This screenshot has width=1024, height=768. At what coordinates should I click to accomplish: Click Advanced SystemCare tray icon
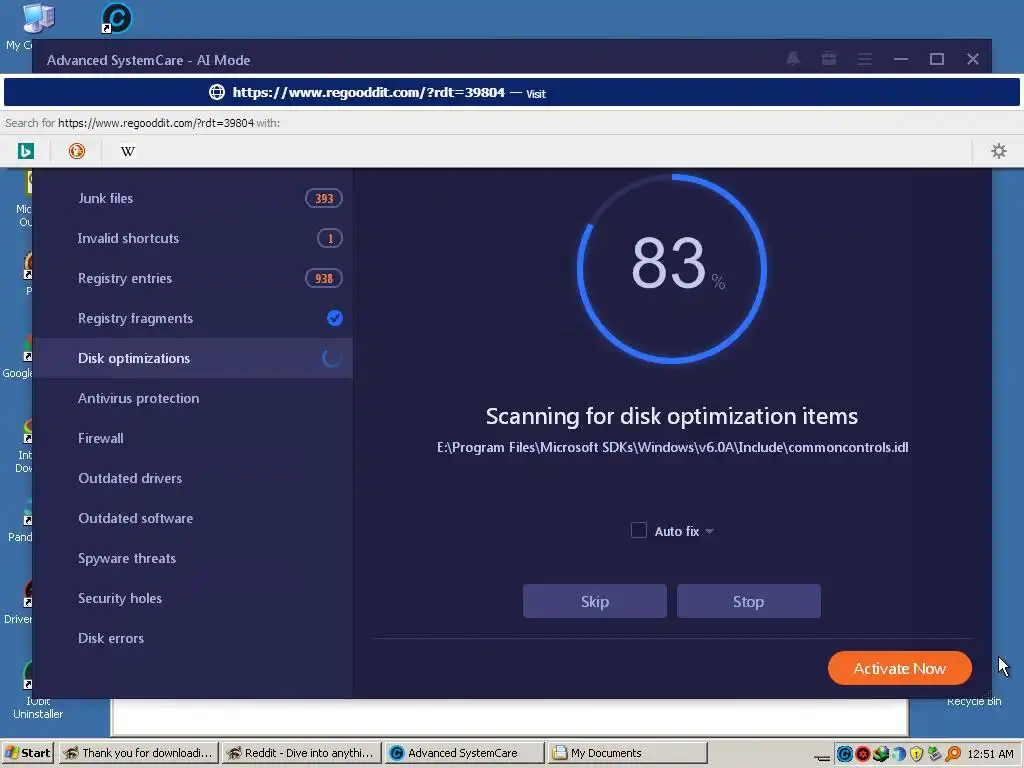coord(844,754)
